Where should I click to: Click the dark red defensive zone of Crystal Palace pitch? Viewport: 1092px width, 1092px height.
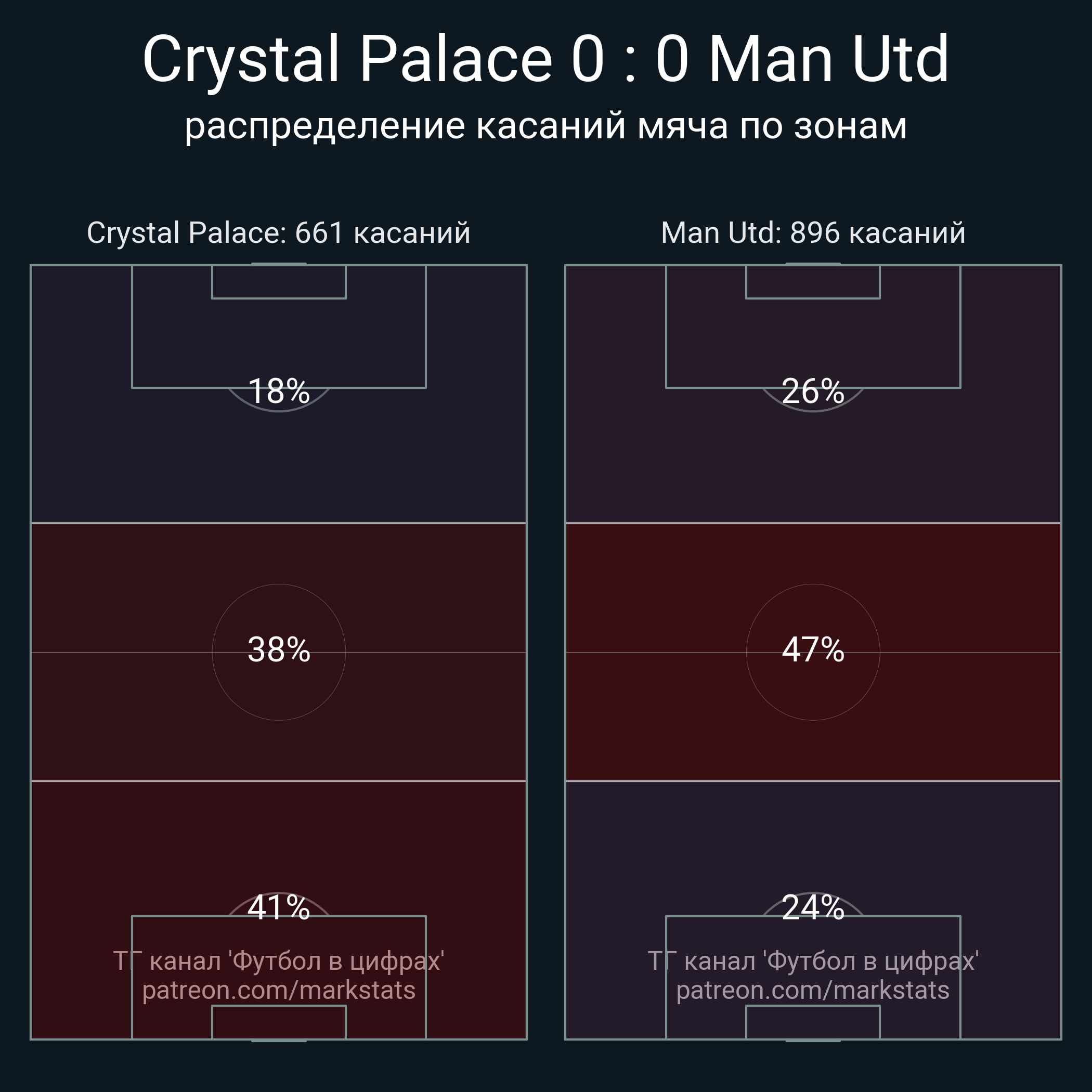[79, 848]
